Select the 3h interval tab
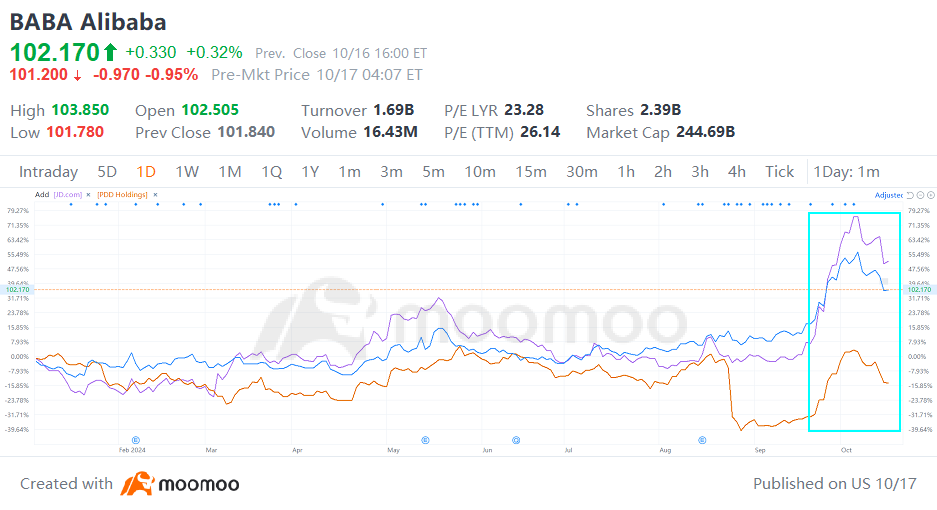Image resolution: width=937 pixels, height=510 pixels. [700, 172]
